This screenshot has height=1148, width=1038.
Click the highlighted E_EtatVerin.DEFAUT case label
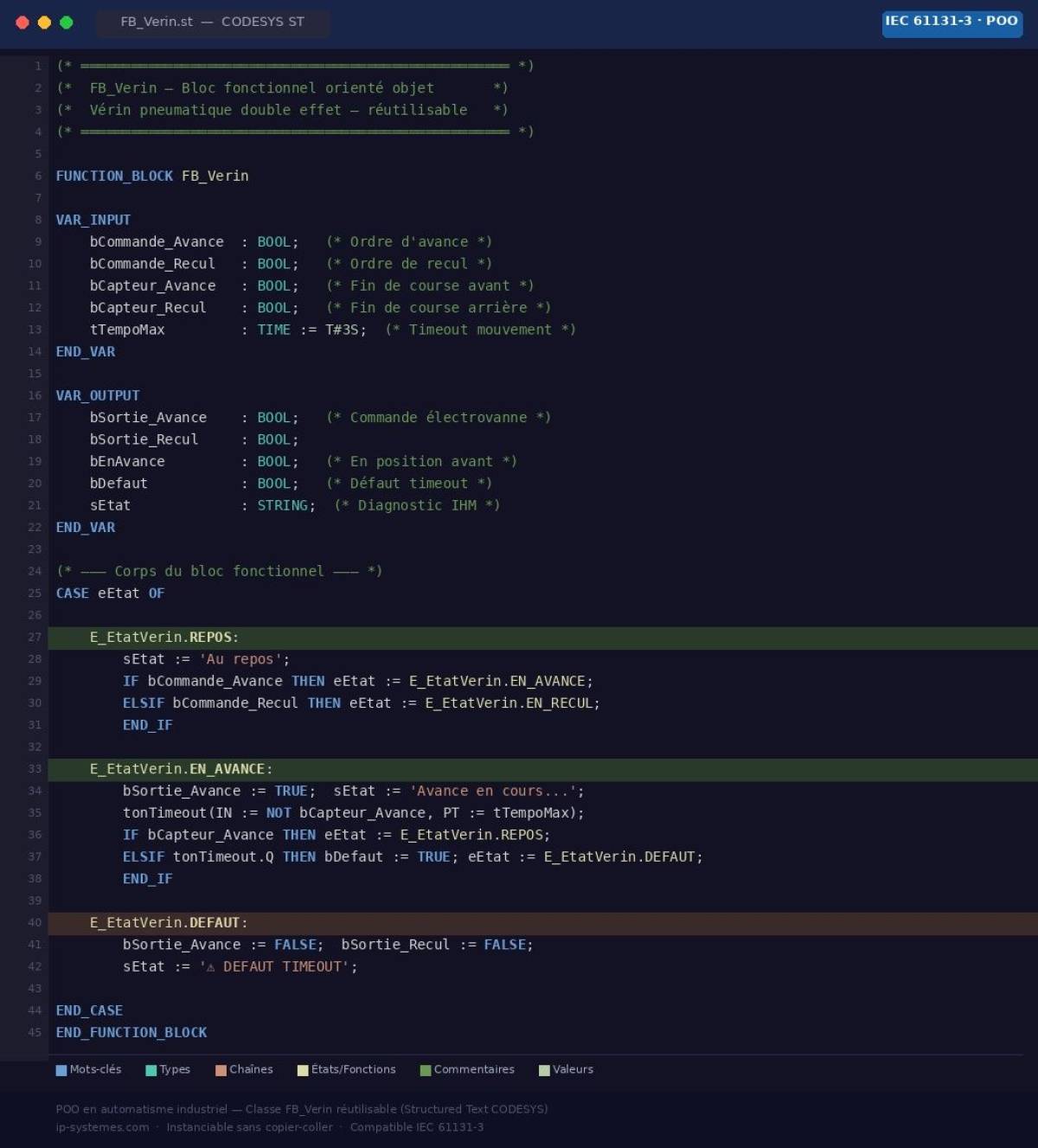point(169,923)
